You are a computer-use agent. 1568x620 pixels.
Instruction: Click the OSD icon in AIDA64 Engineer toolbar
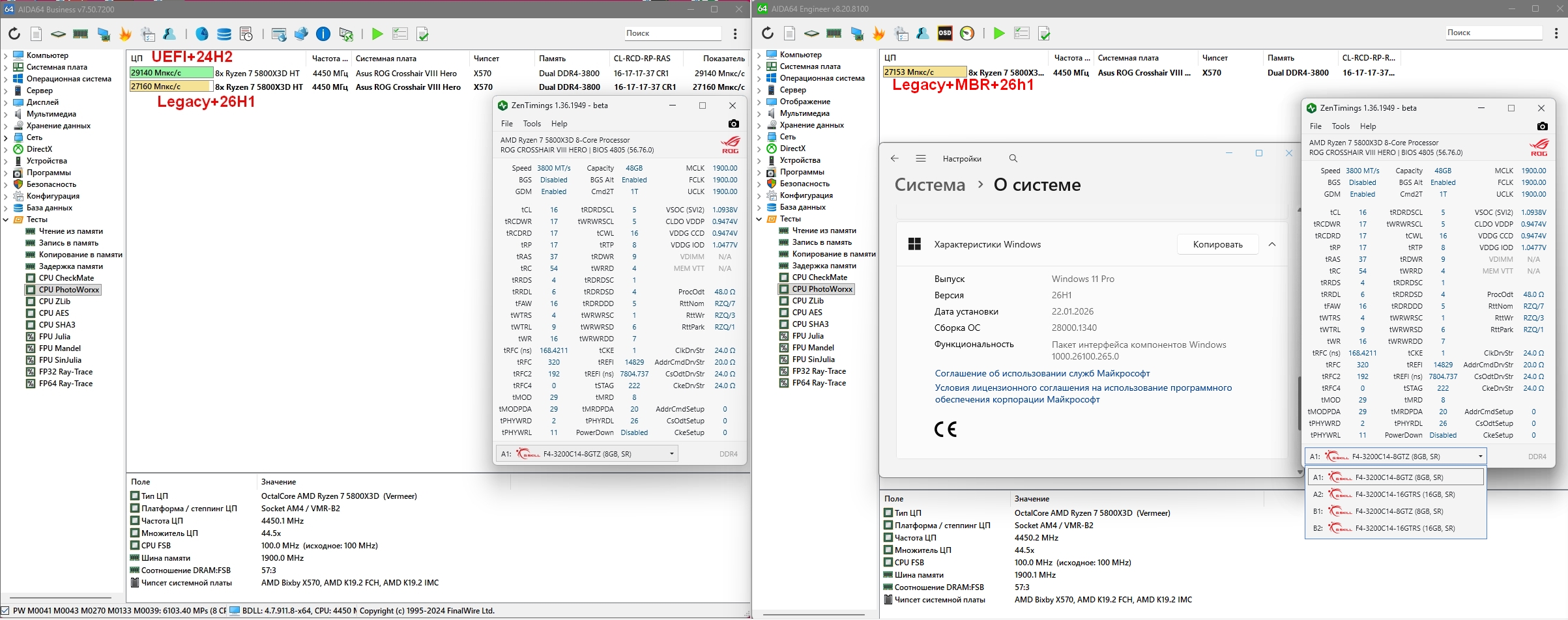(944, 33)
